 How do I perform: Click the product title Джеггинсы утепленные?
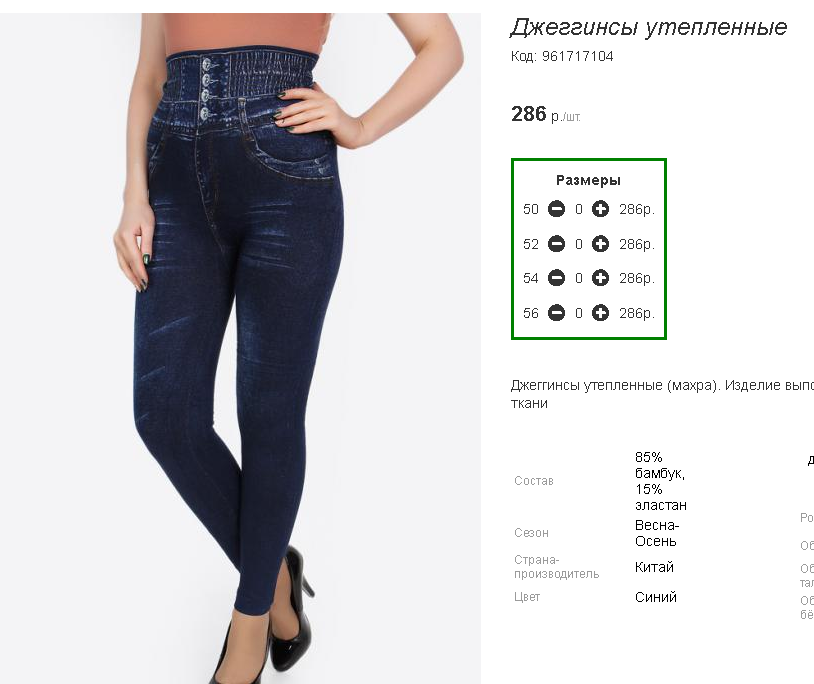click(x=648, y=27)
